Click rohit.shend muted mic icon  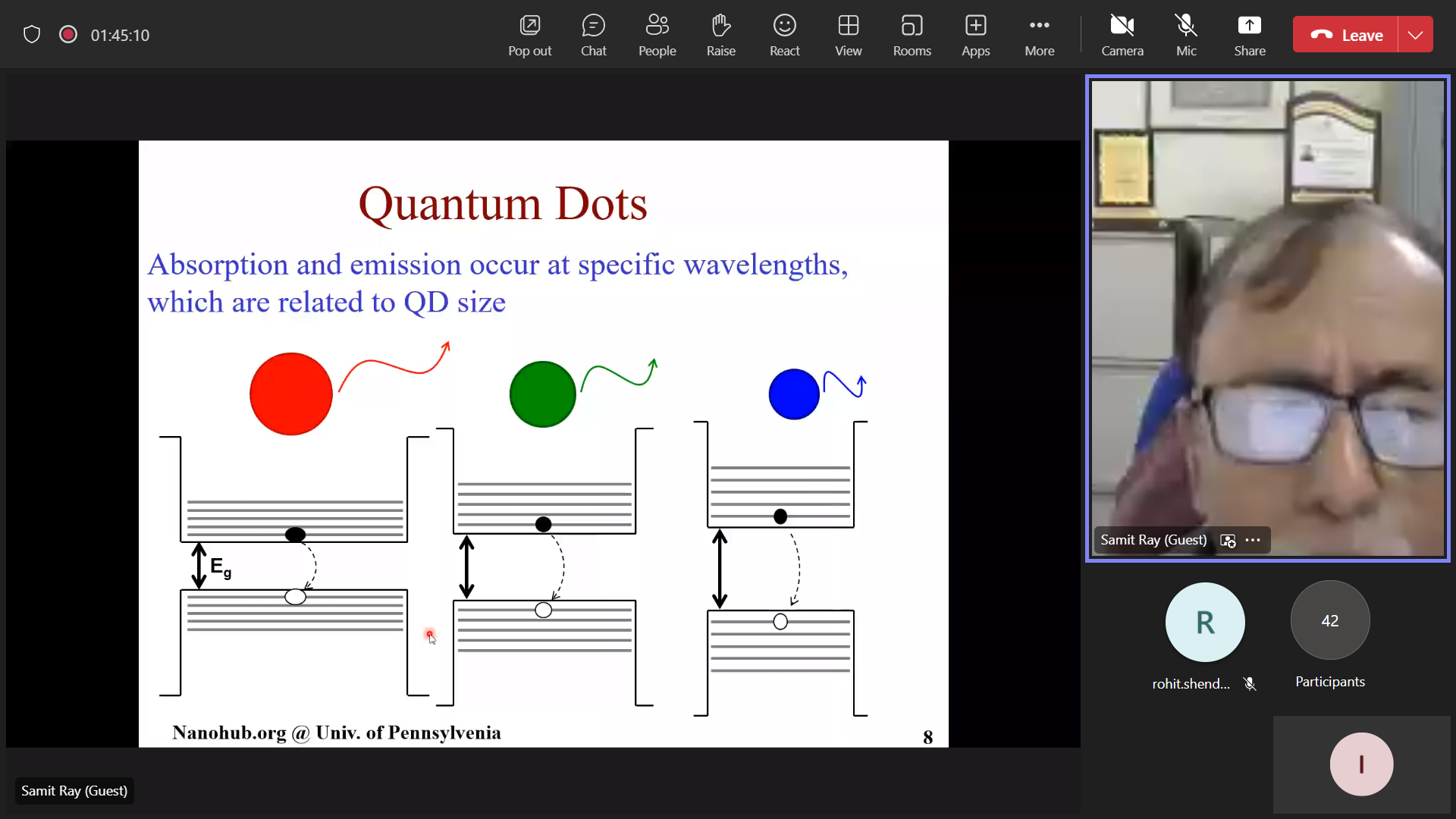1250,684
